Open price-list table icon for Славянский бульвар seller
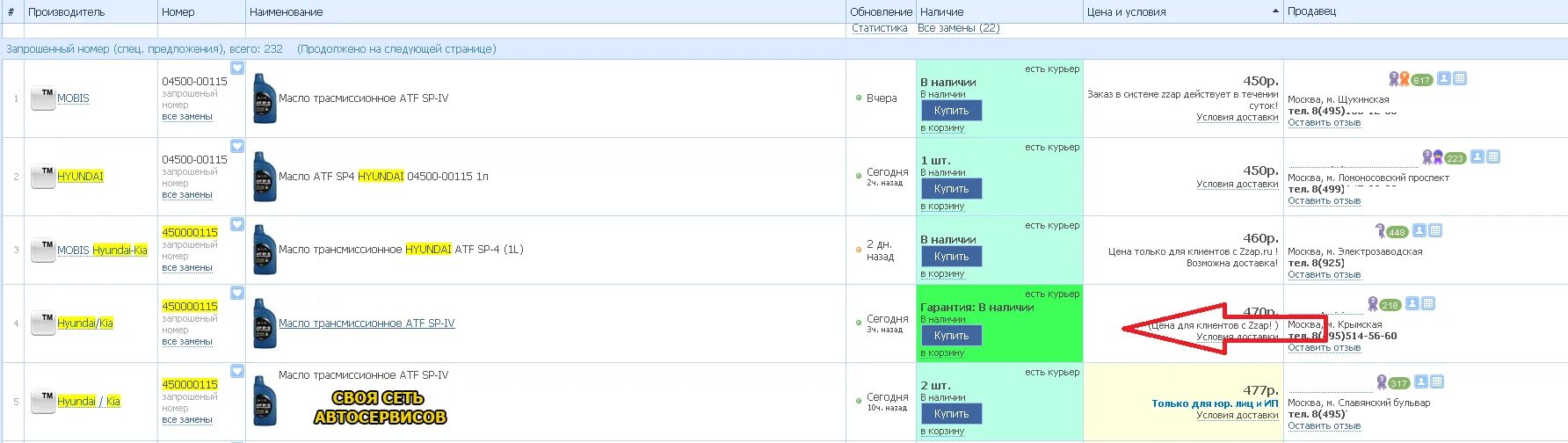The image size is (1568, 443). click(x=1437, y=381)
